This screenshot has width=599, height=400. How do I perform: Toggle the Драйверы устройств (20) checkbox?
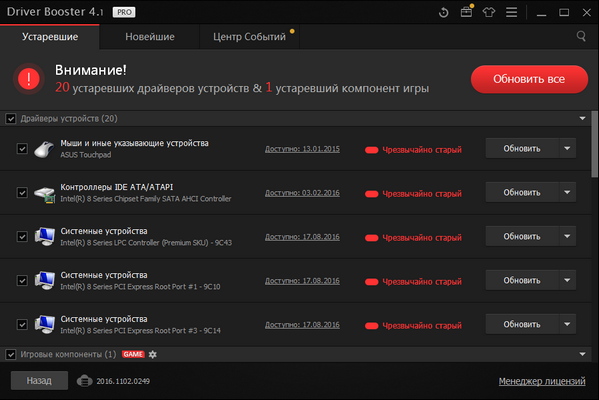[x=11, y=118]
